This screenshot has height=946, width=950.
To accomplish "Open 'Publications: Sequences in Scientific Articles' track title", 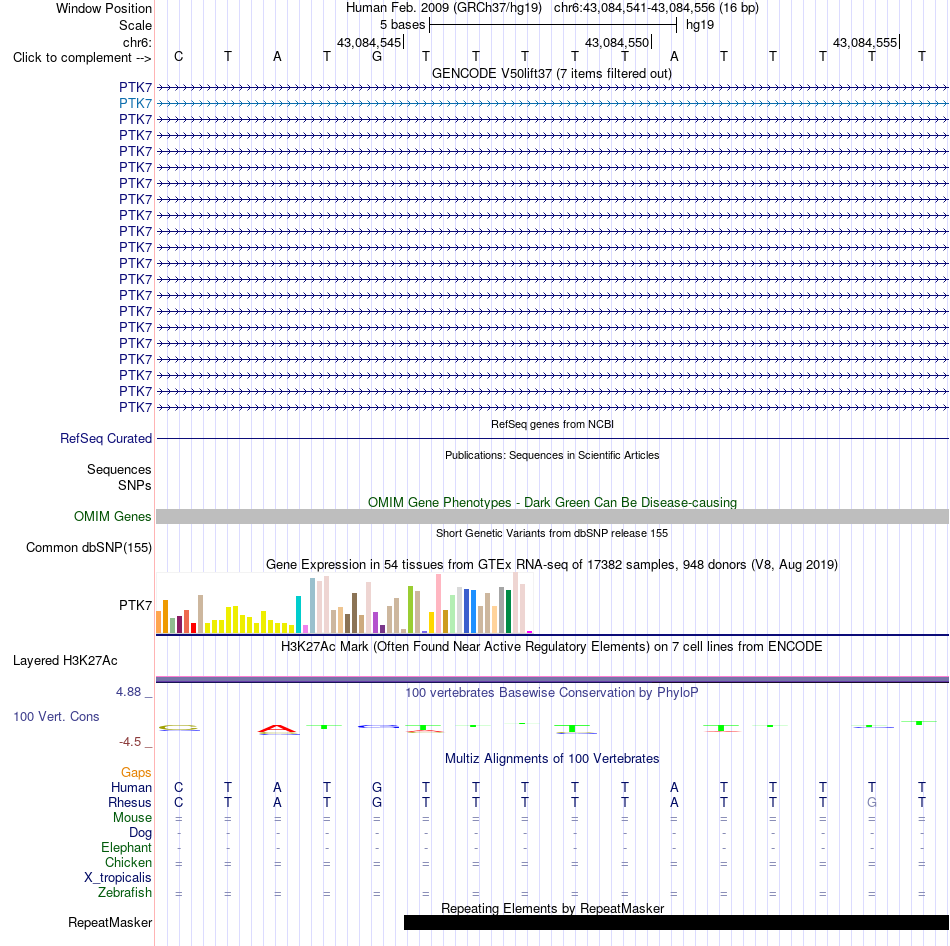I will tap(552, 455).
